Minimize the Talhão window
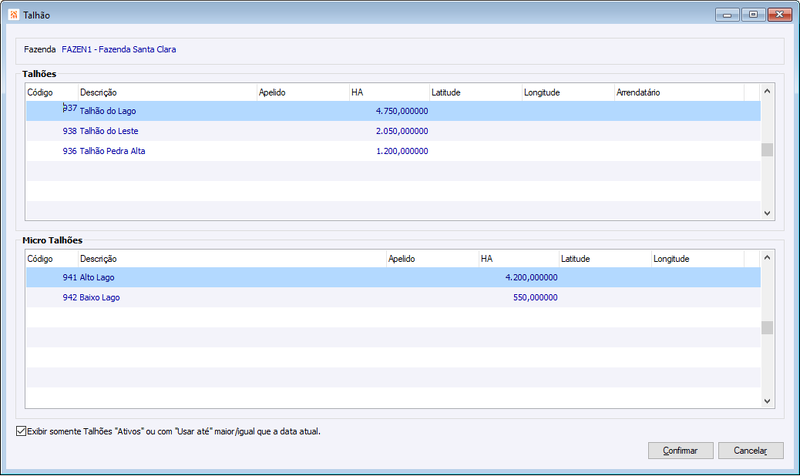 click(x=727, y=15)
